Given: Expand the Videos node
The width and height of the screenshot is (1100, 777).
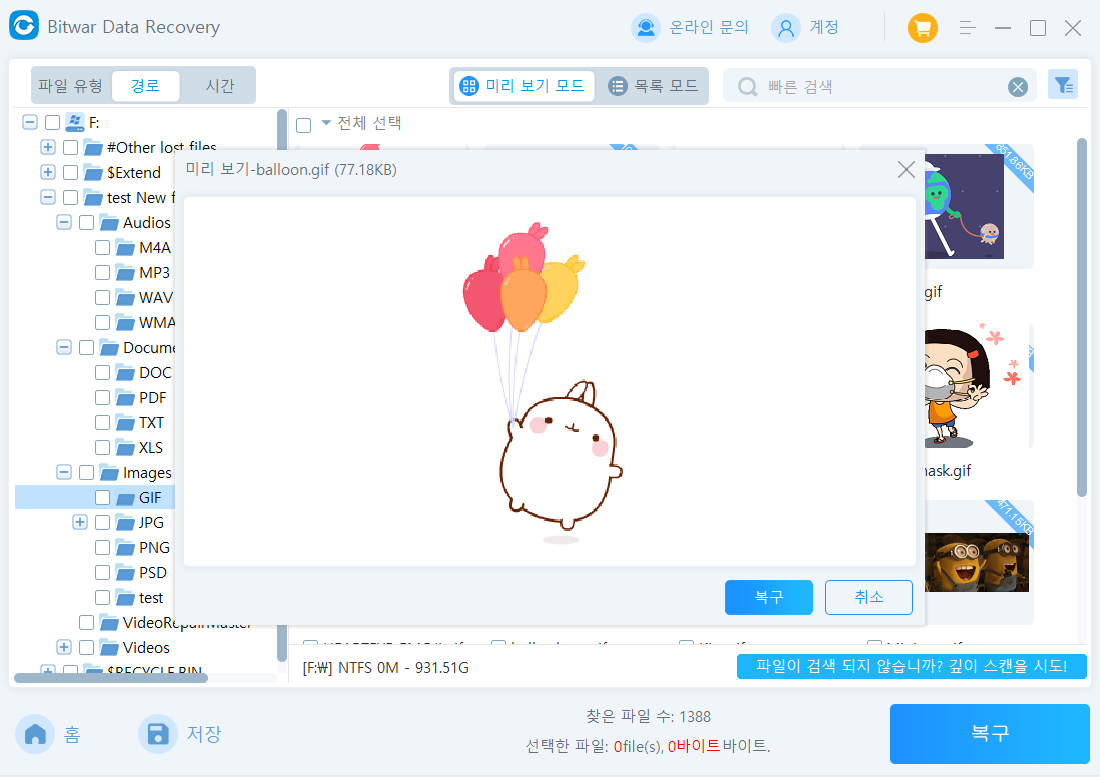Looking at the screenshot, I should pos(64,647).
